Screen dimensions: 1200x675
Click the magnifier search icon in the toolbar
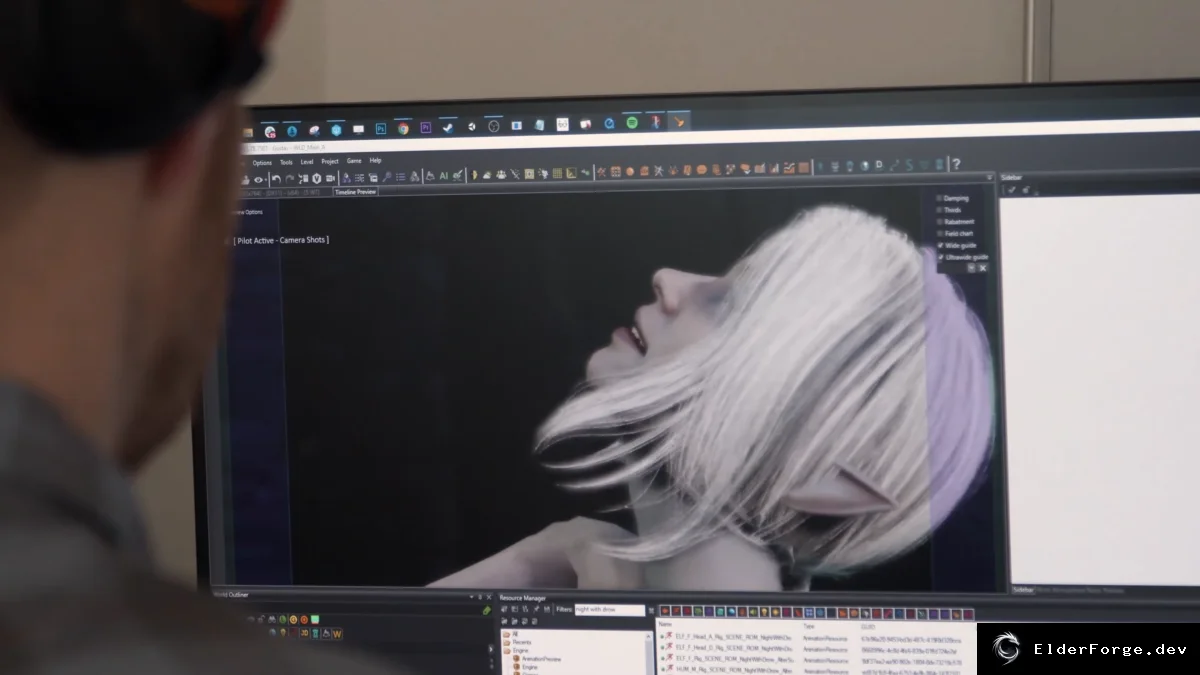tap(387, 177)
